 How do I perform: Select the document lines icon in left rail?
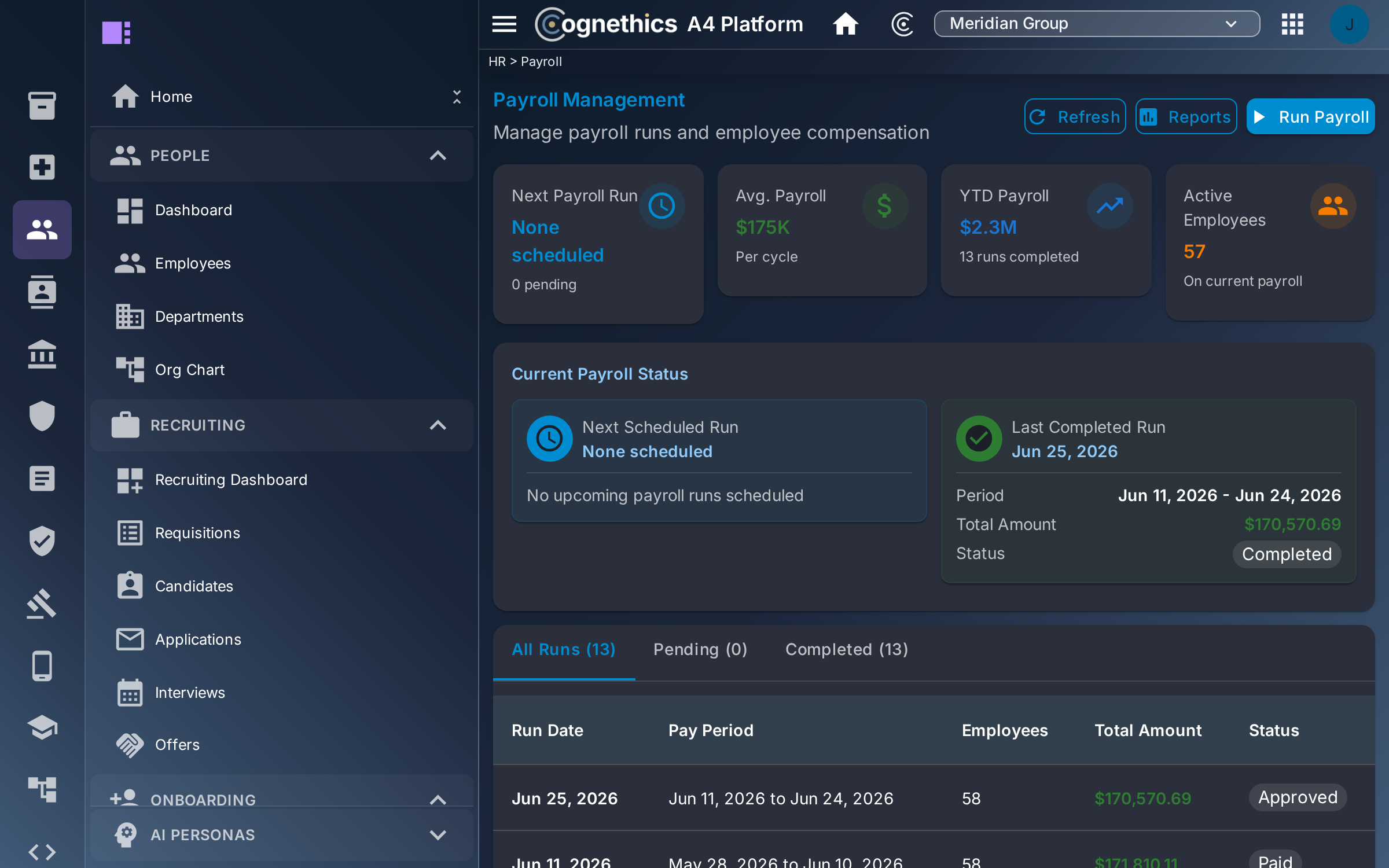(42, 479)
